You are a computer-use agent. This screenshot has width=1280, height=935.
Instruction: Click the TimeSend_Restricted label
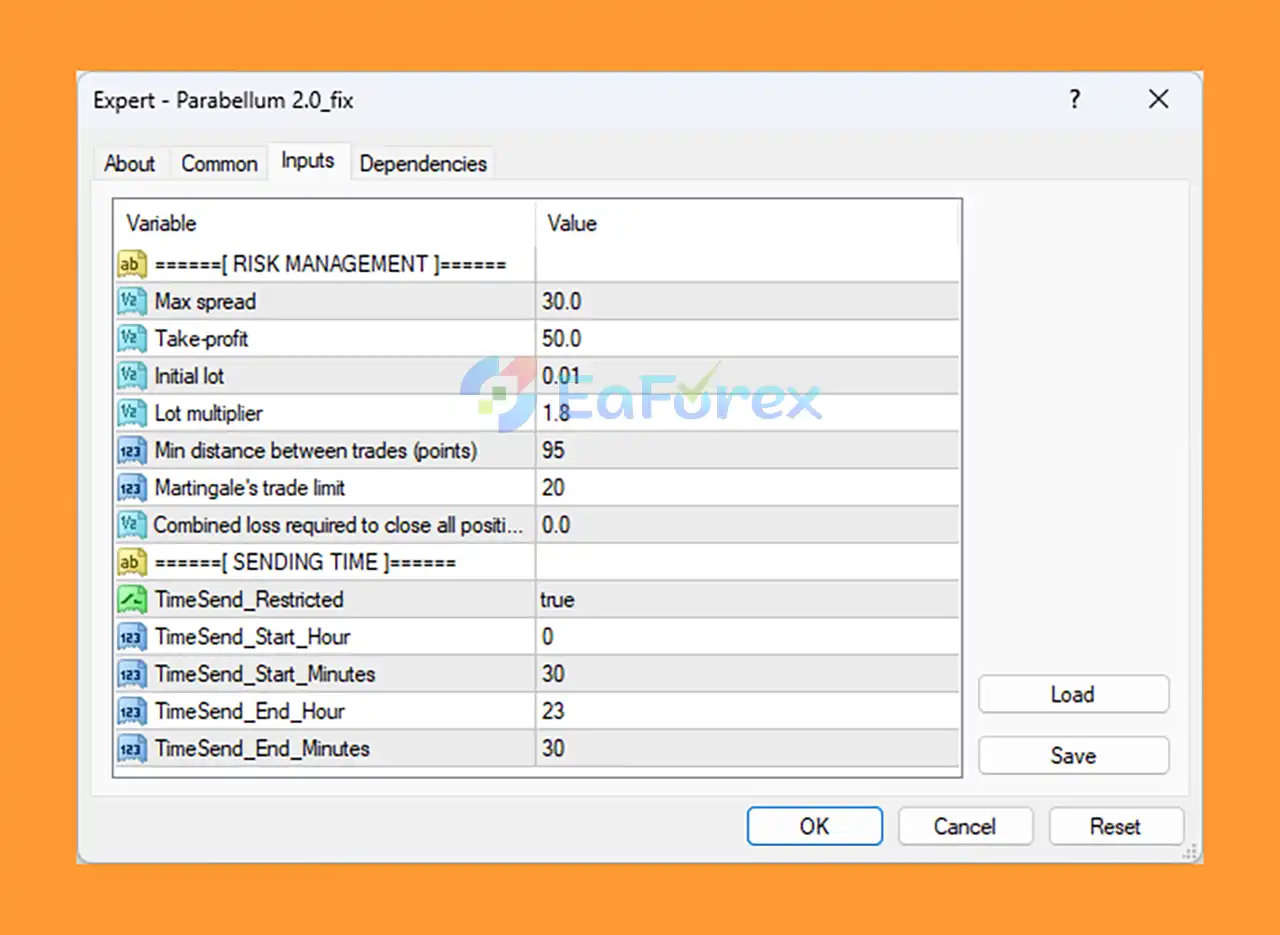tap(249, 600)
